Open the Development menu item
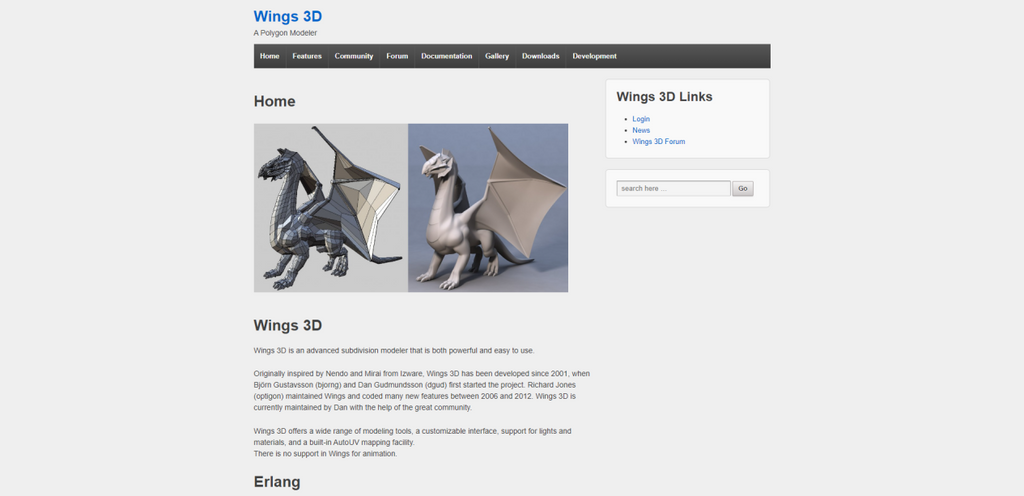Viewport: 1024px width, 496px height. tap(594, 56)
